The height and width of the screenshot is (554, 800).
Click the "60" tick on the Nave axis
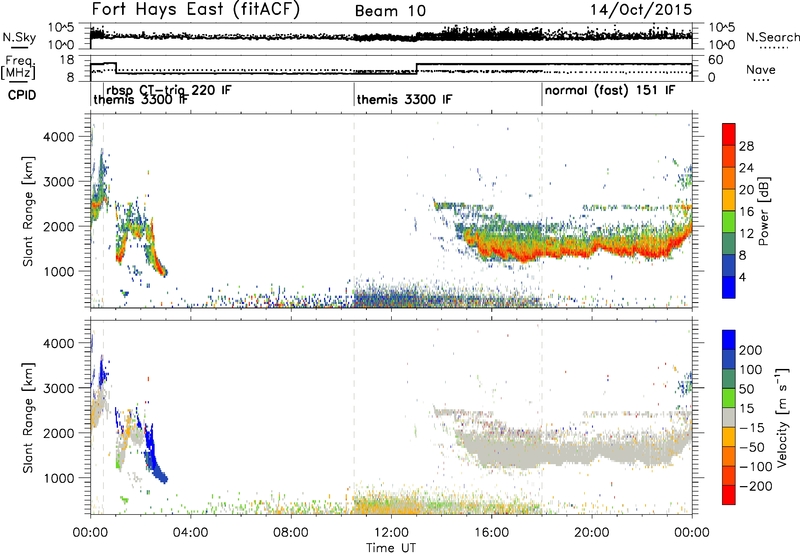click(715, 60)
